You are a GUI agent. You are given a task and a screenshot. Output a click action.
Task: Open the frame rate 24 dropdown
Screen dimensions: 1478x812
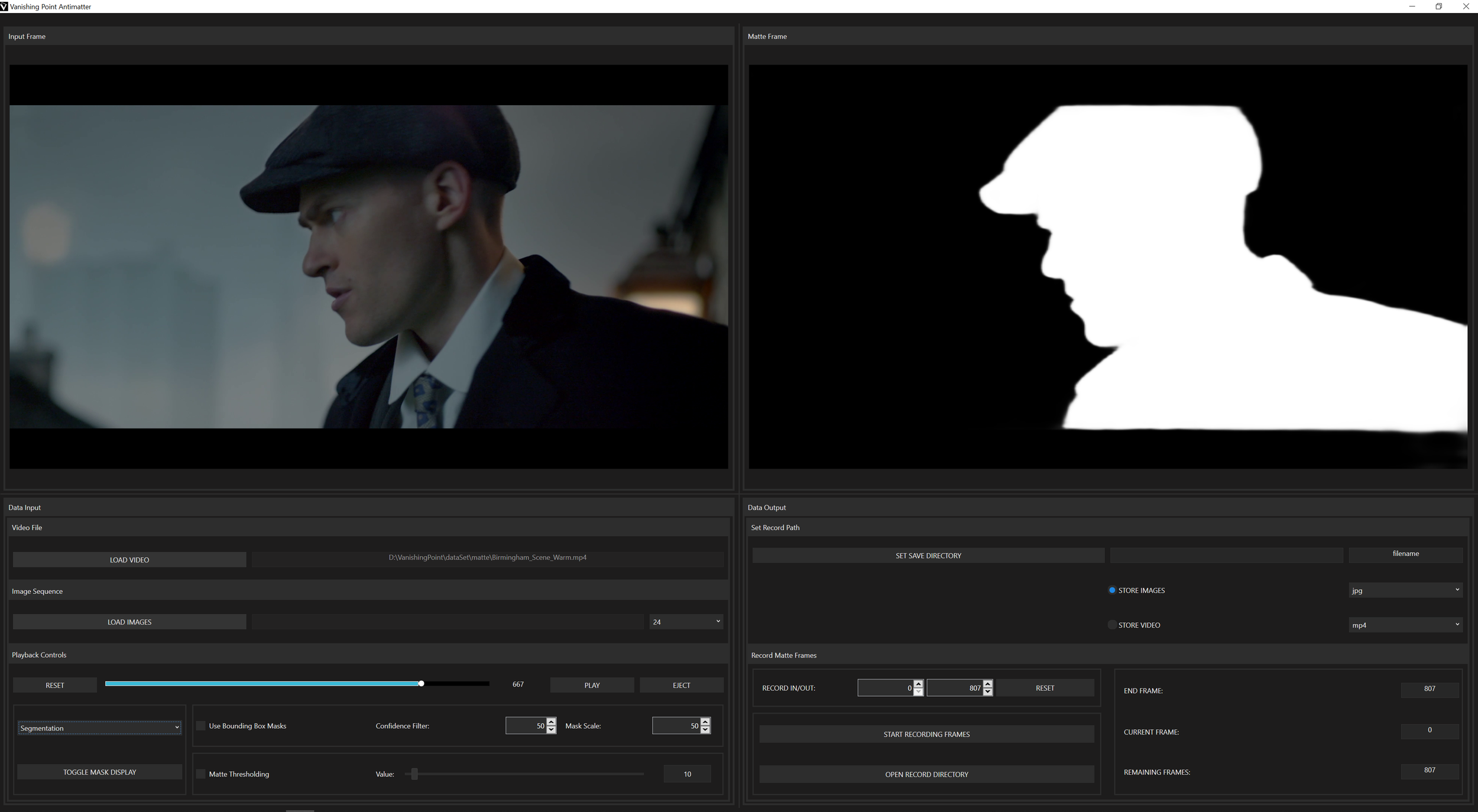686,622
